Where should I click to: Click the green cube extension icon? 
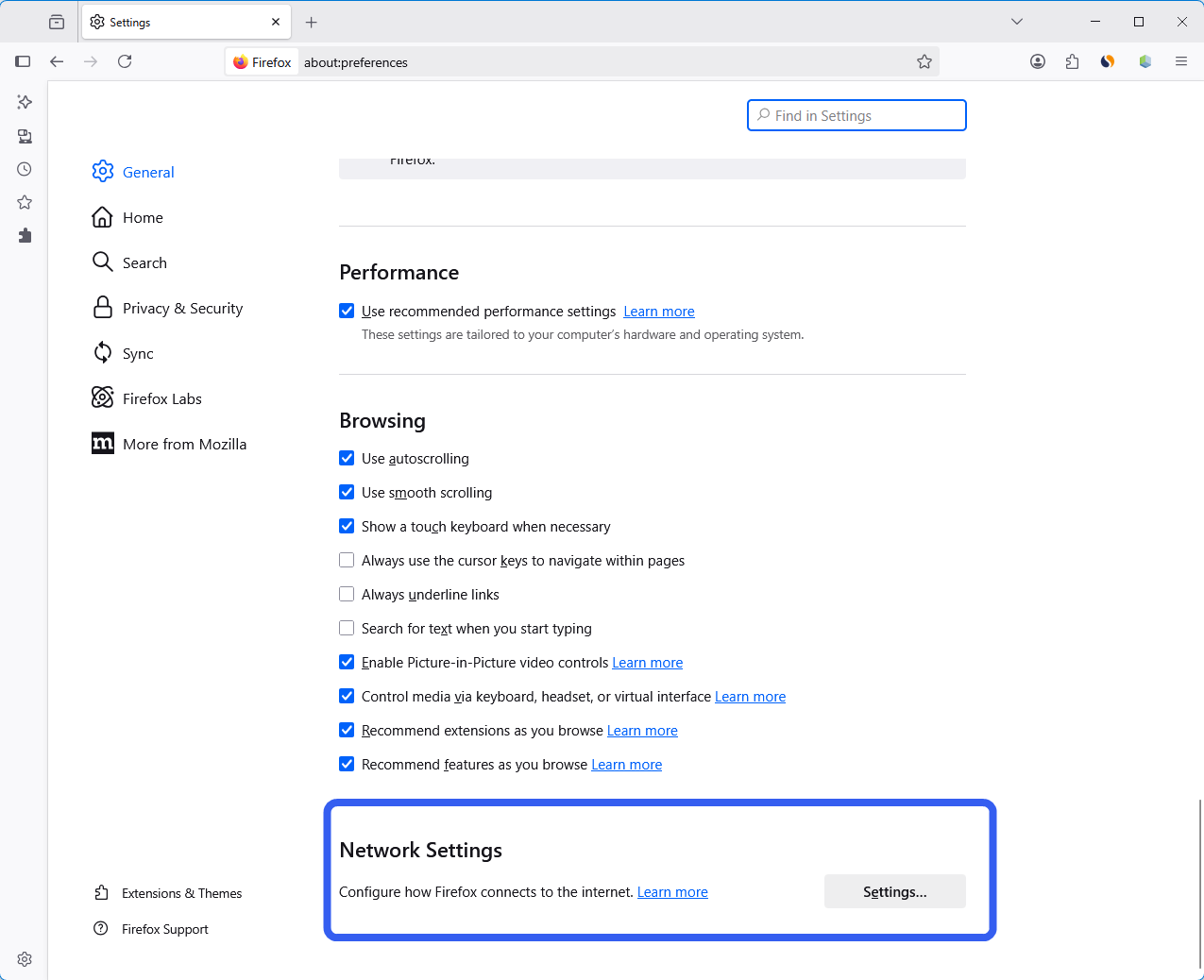point(1145,61)
